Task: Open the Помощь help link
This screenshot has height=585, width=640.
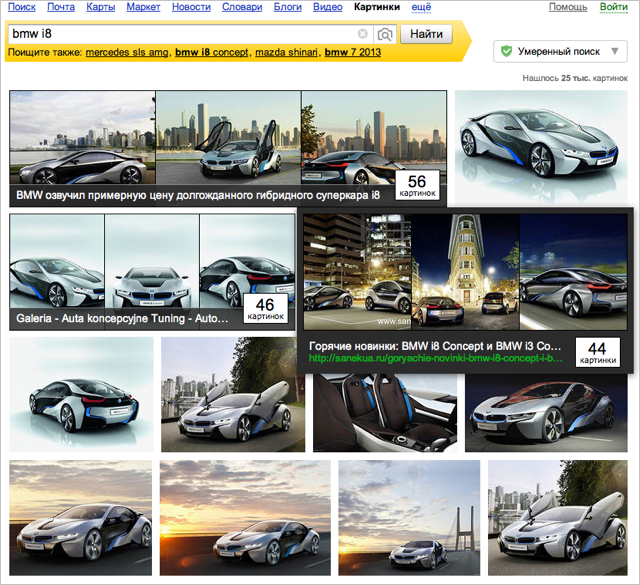Action: pos(568,7)
